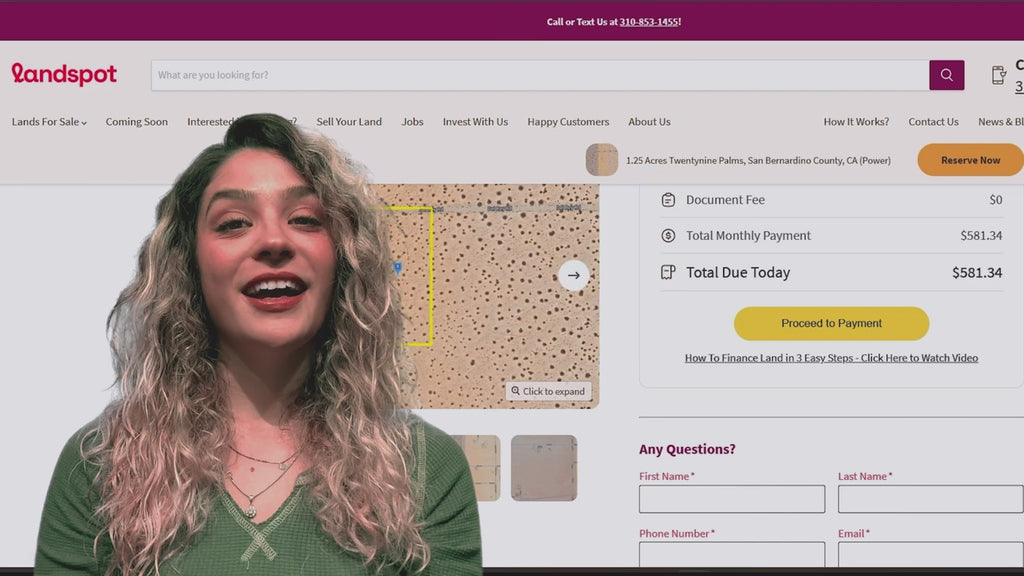Click the property thumbnail in sticky bar
Viewport: 1024px width, 576px height.
tap(601, 160)
